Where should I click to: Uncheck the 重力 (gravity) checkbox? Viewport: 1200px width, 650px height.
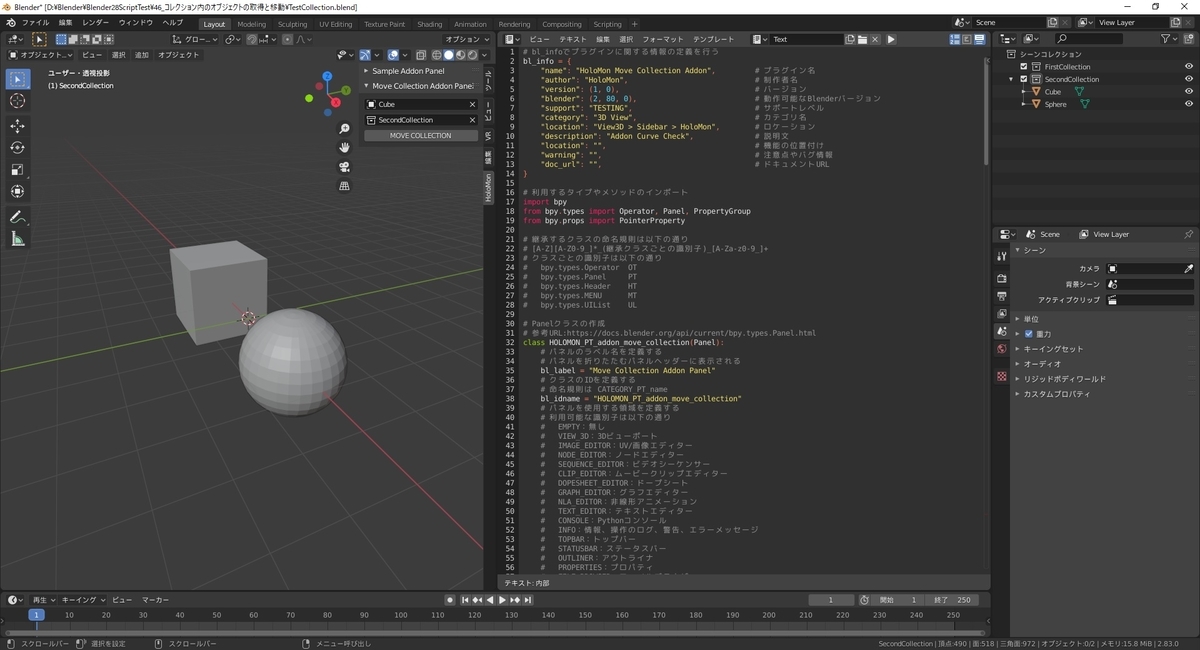pyautogui.click(x=1028, y=334)
